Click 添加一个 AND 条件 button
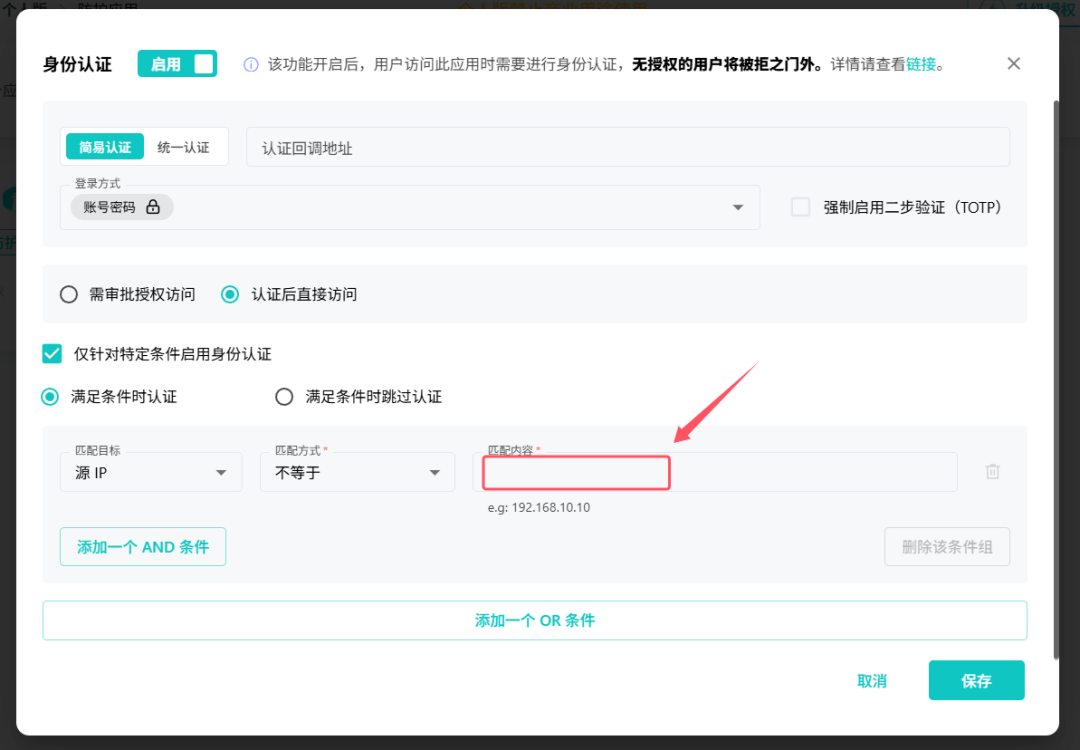Image resolution: width=1080 pixels, height=750 pixels. tap(143, 547)
